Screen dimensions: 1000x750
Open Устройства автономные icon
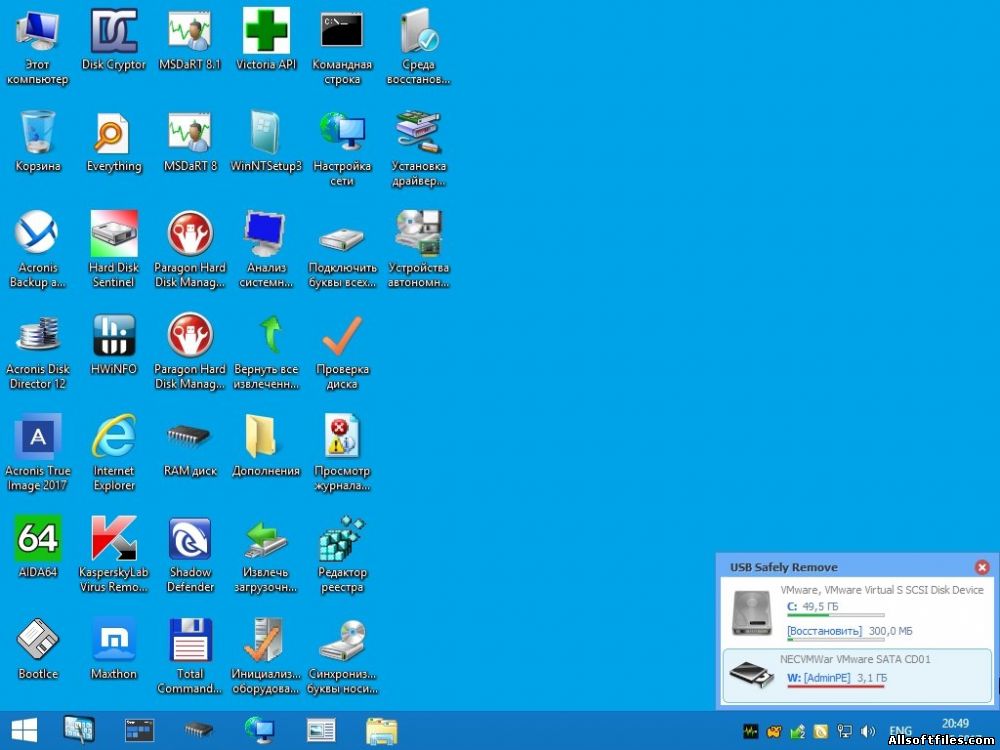pyautogui.click(x=418, y=249)
